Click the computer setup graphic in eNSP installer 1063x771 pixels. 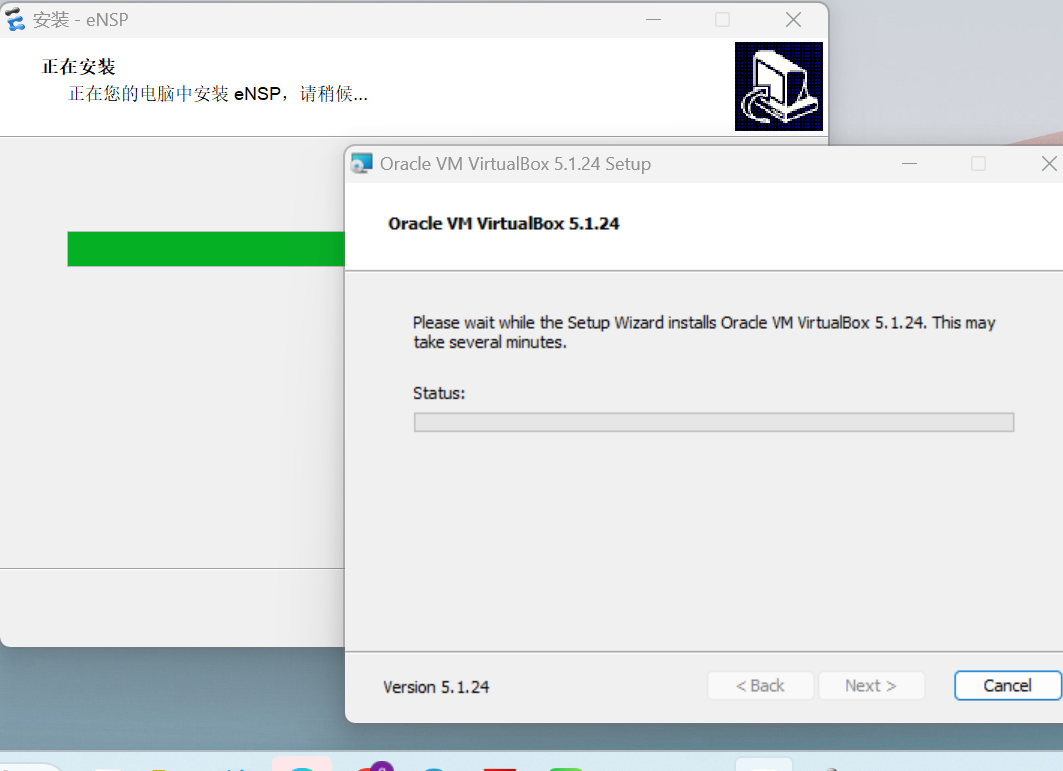pos(778,86)
